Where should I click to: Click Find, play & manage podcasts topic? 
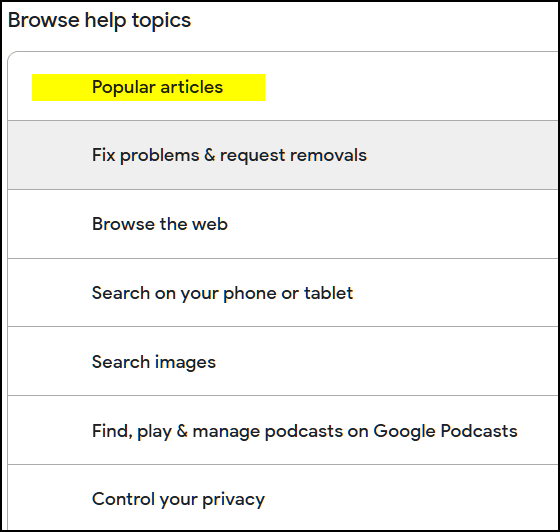click(282, 430)
